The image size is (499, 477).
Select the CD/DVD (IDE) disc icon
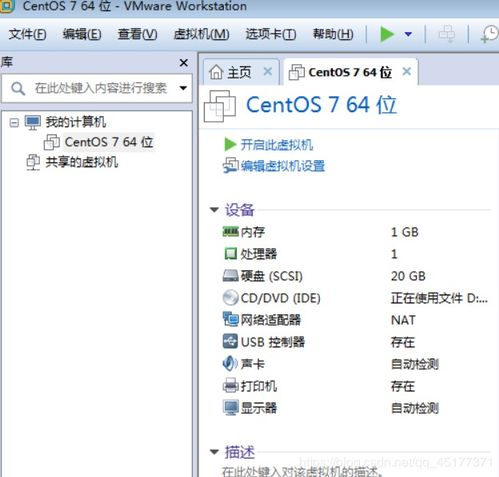pyautogui.click(x=230, y=298)
